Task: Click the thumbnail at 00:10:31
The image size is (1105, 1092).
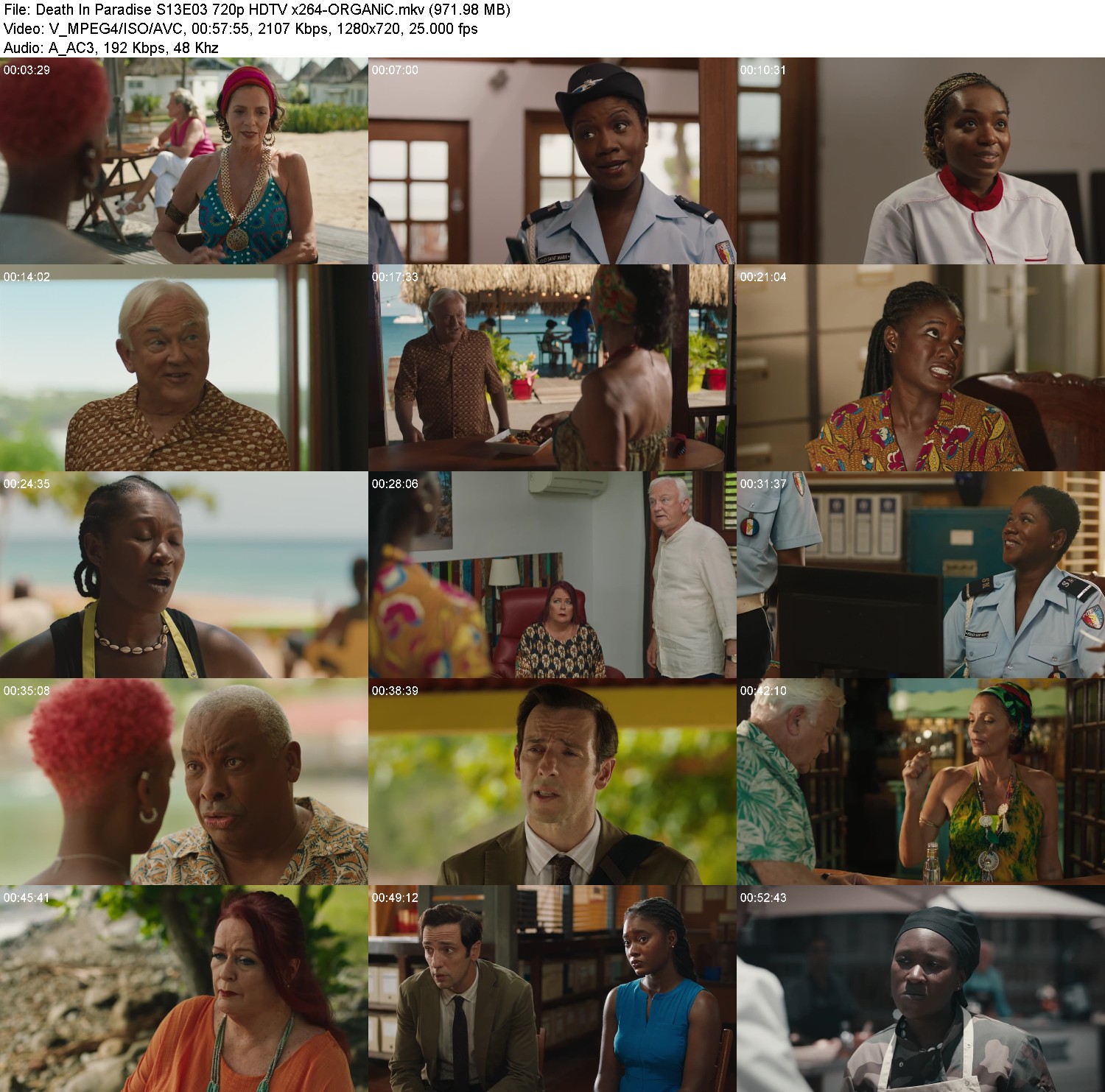Action: click(x=921, y=161)
